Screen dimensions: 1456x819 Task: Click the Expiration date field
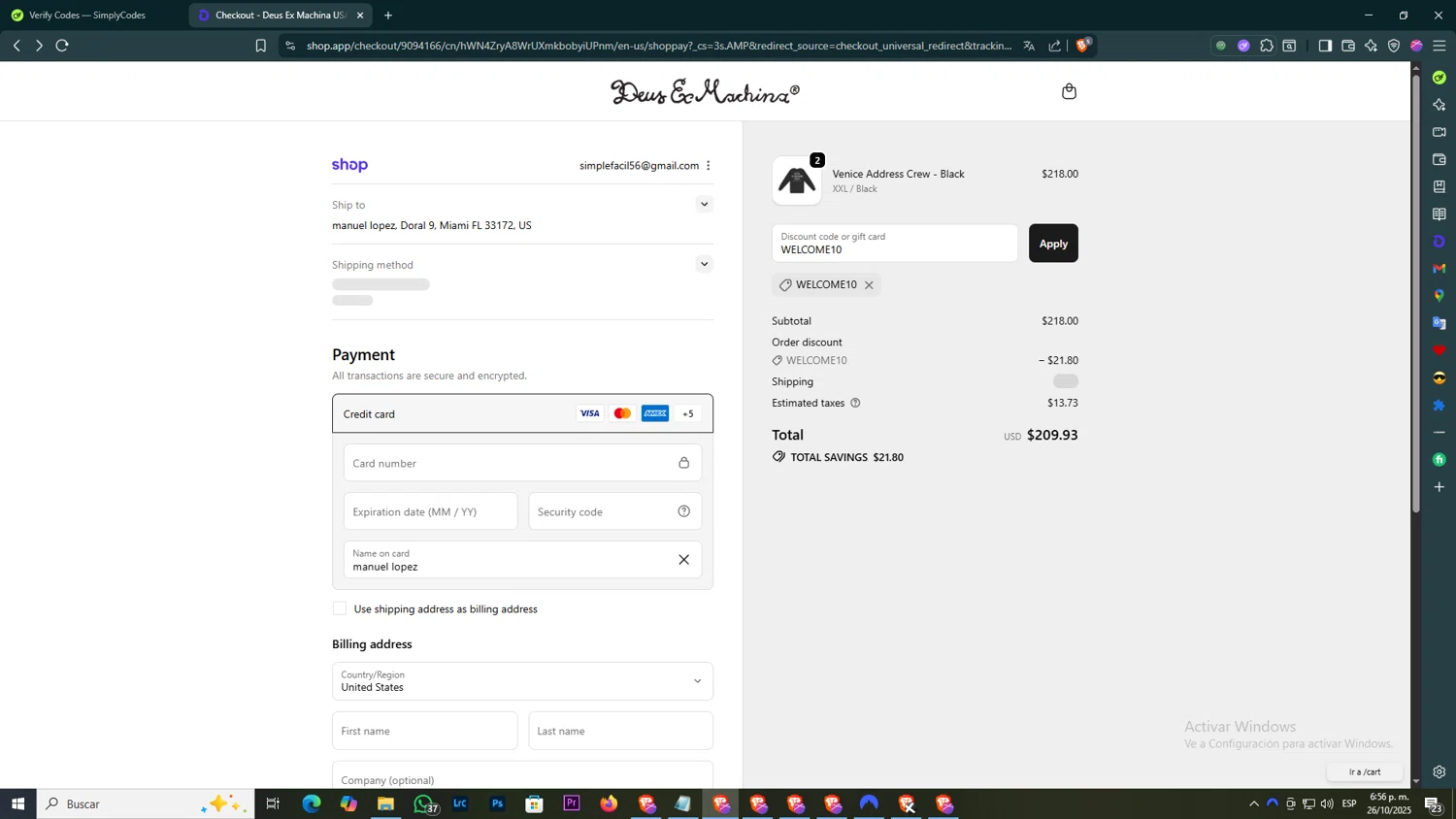pos(430,511)
